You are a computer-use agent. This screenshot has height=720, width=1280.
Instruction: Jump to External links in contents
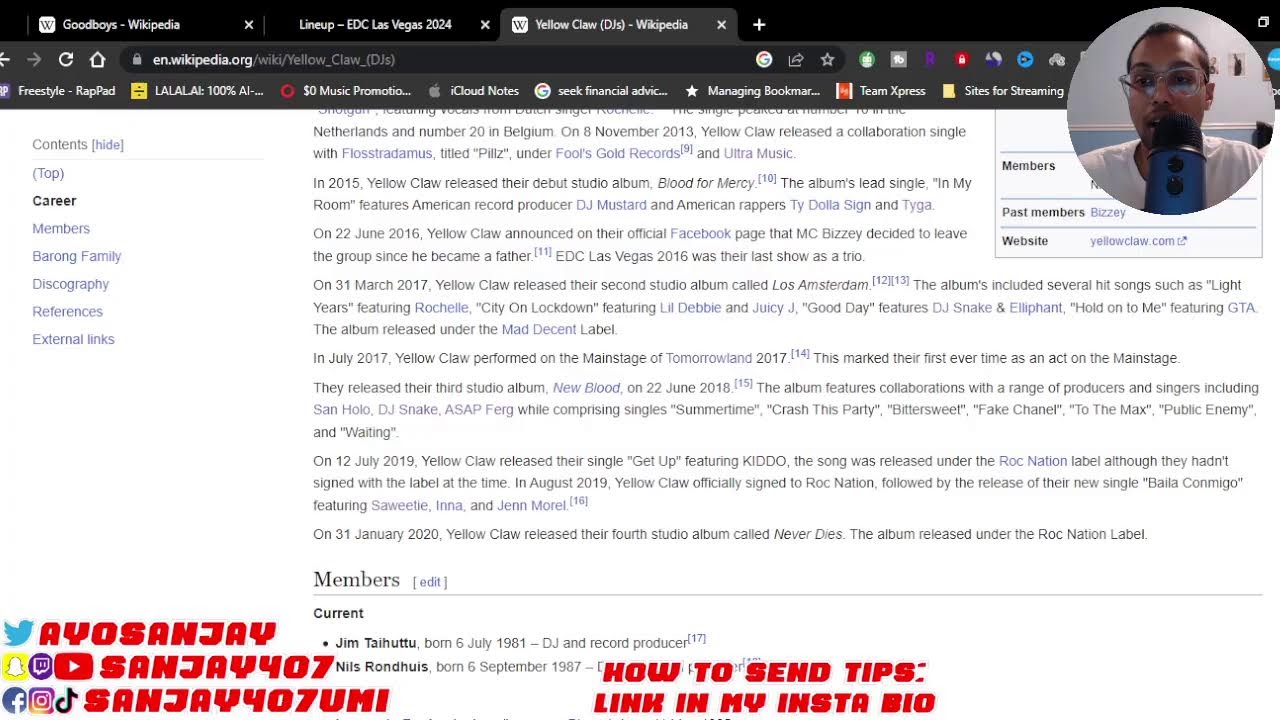coord(73,339)
